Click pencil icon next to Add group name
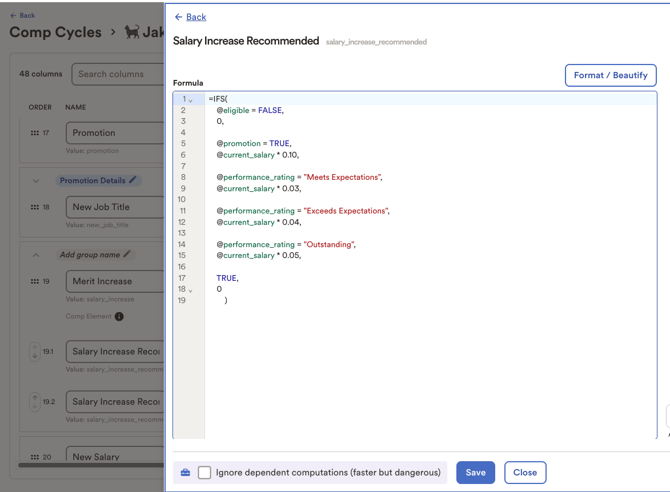670x492 pixels. click(127, 254)
